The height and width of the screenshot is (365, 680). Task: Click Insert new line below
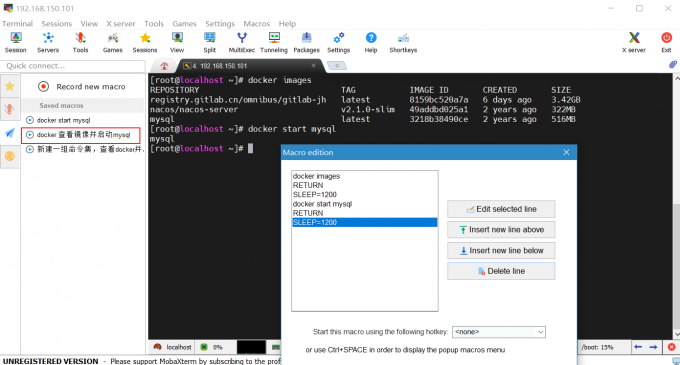[501, 251]
